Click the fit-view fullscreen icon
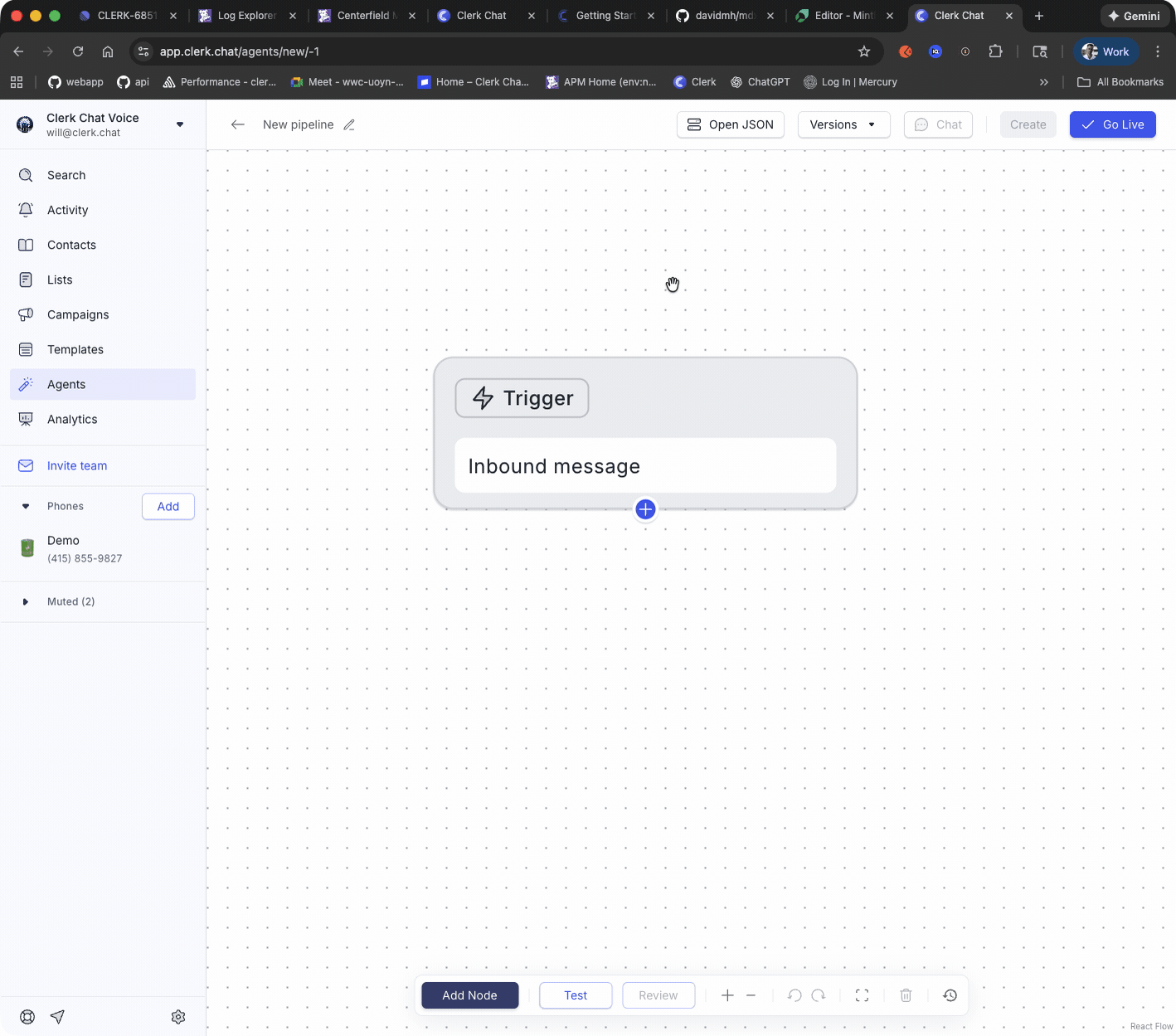1176x1036 pixels. point(863,995)
